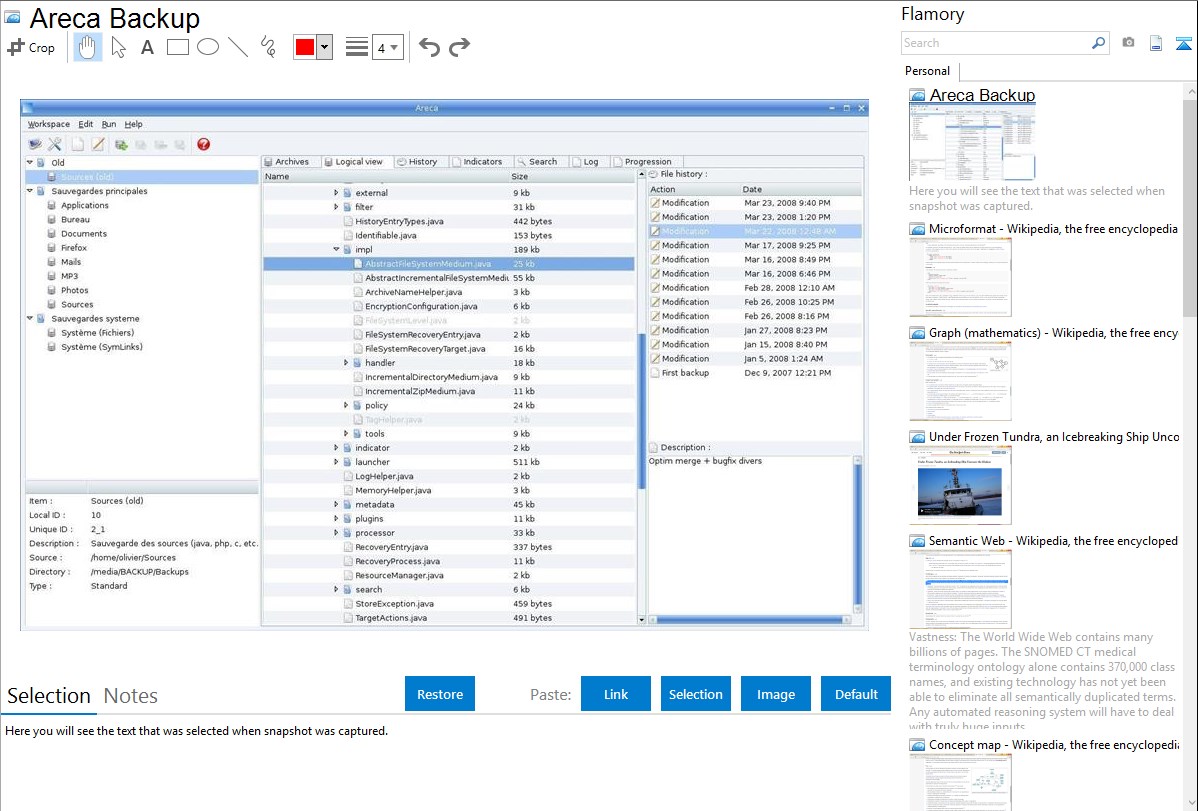Open the color picker dropdown arrow
Image resolution: width=1198 pixels, height=811 pixels.
[325, 47]
